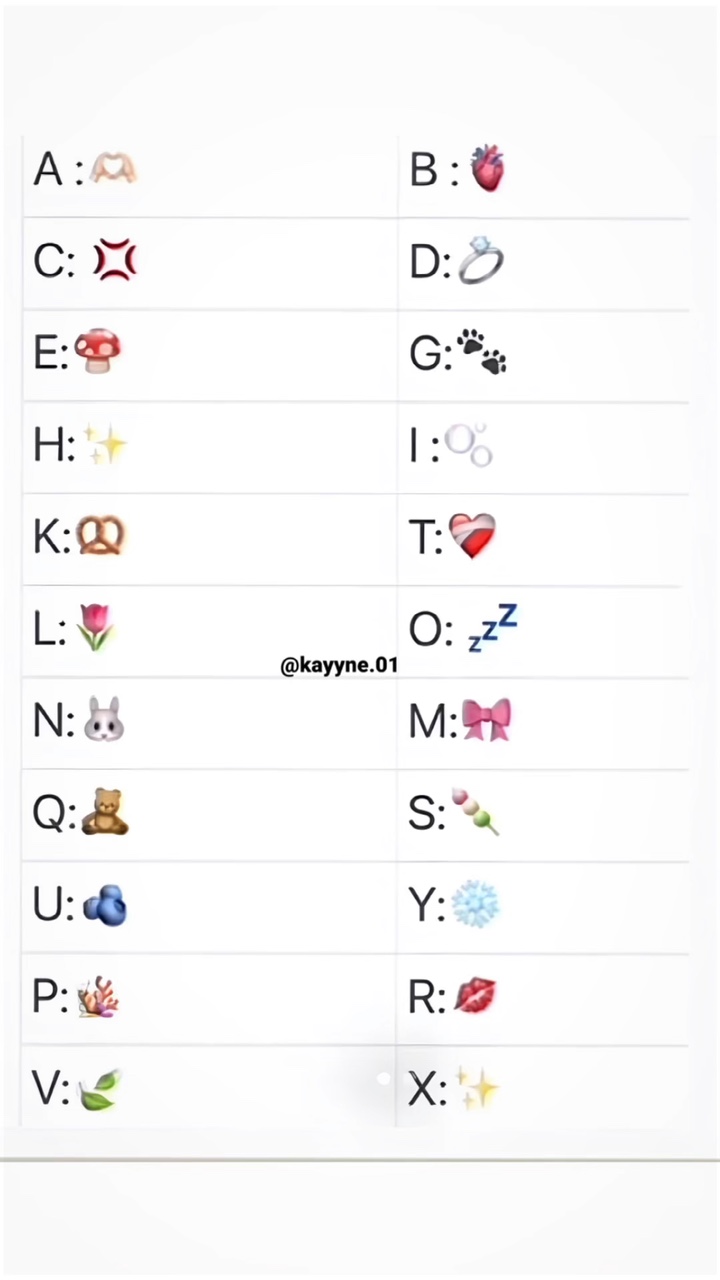The width and height of the screenshot is (720, 1280).
Task: Click the diamond ring emoji beside D
Action: click(x=480, y=261)
